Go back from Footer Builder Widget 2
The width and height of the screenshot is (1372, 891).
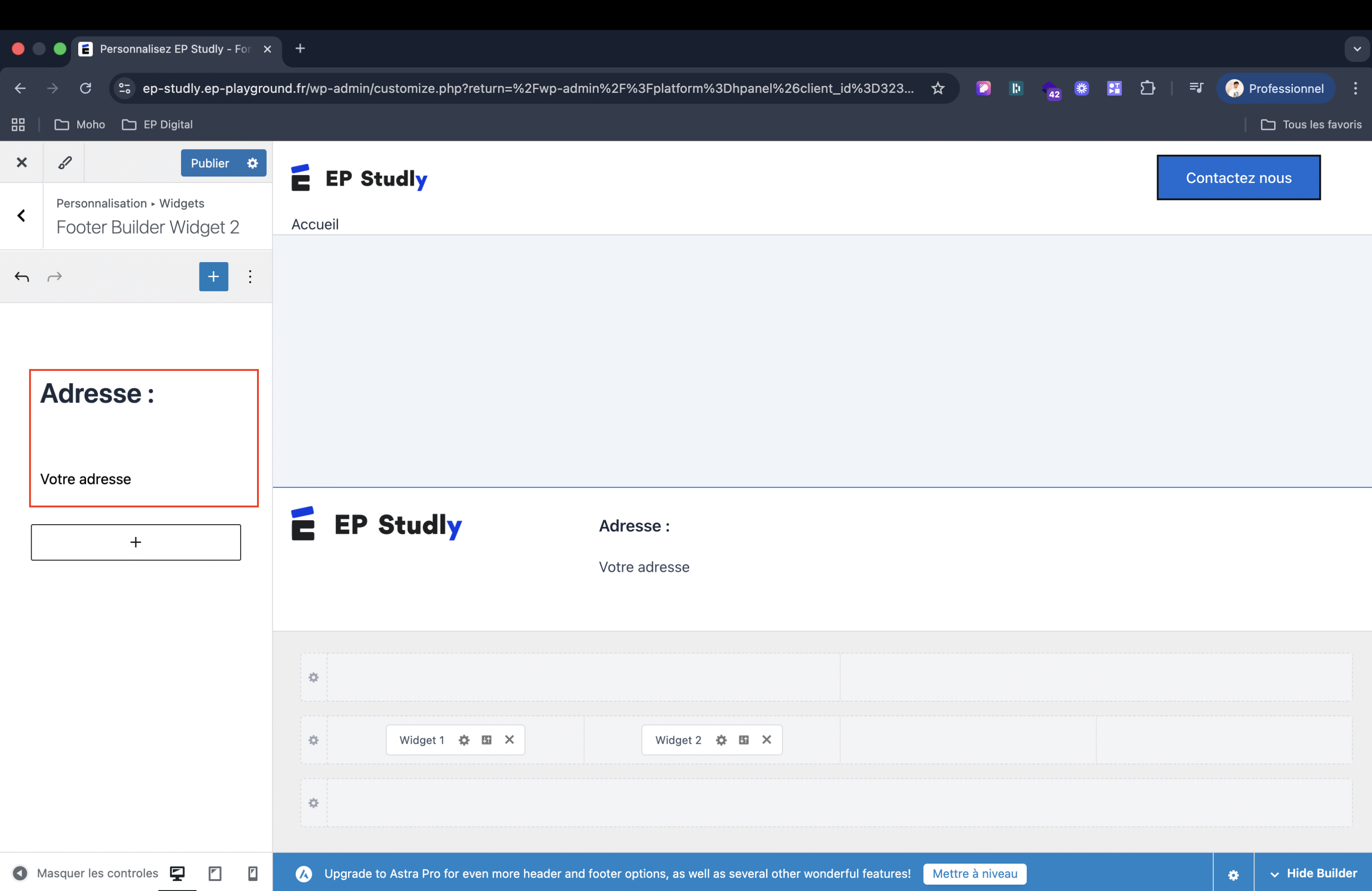pos(22,216)
